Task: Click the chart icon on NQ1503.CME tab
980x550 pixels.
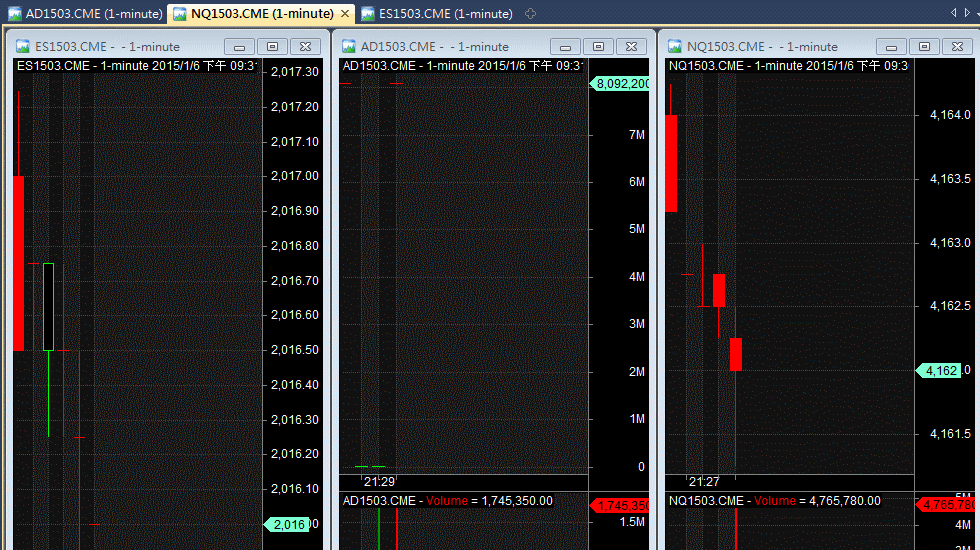Action: pos(179,14)
